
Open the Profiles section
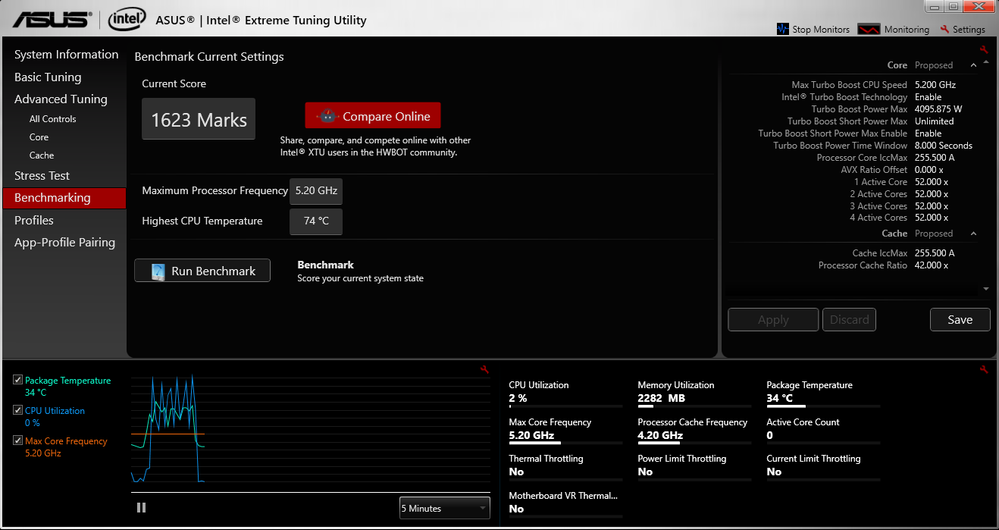[x=34, y=220]
